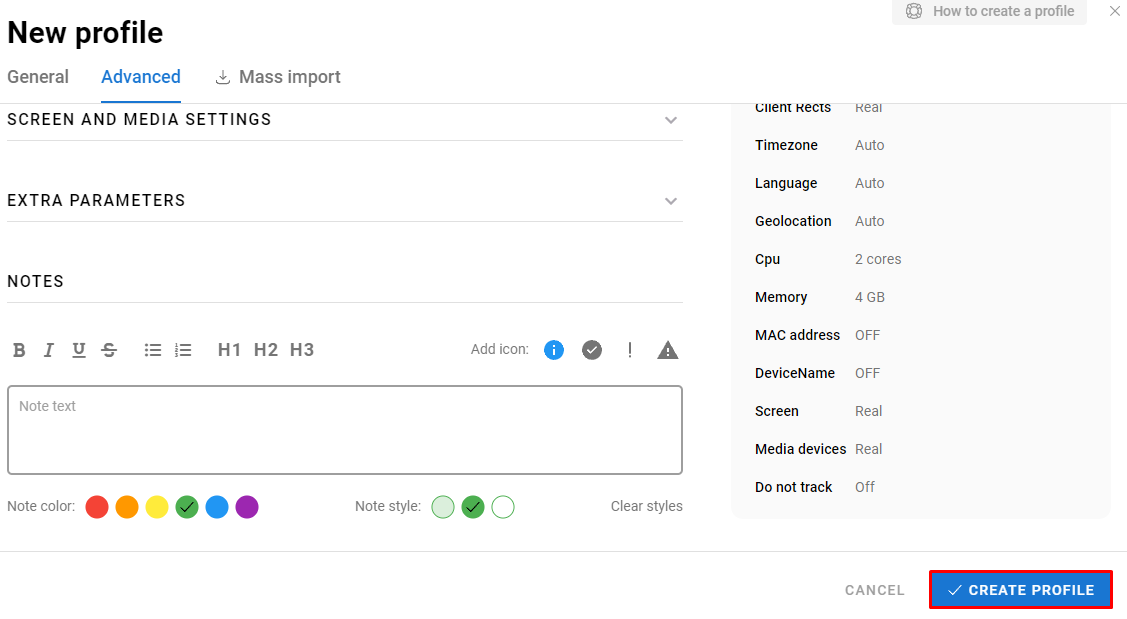Choose red note color

(97, 507)
